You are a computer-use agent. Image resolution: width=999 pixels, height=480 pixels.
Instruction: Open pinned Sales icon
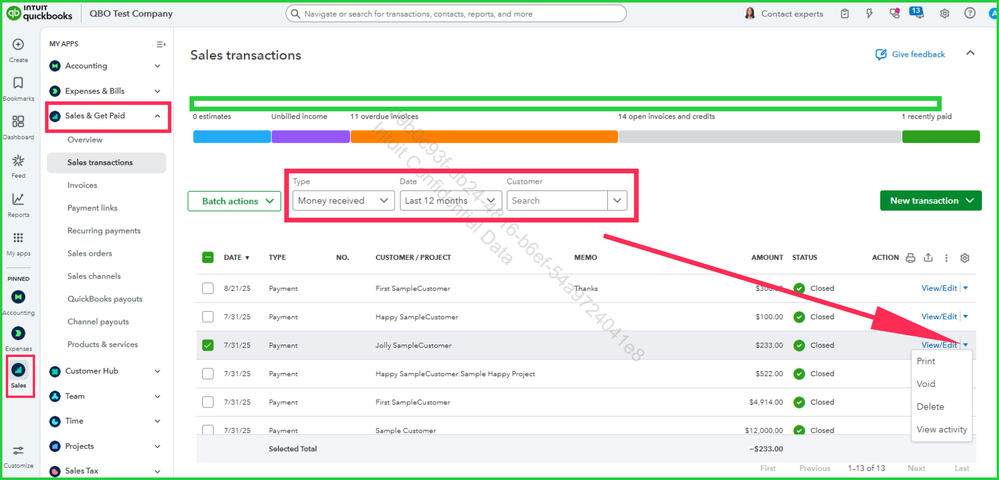pyautogui.click(x=18, y=370)
